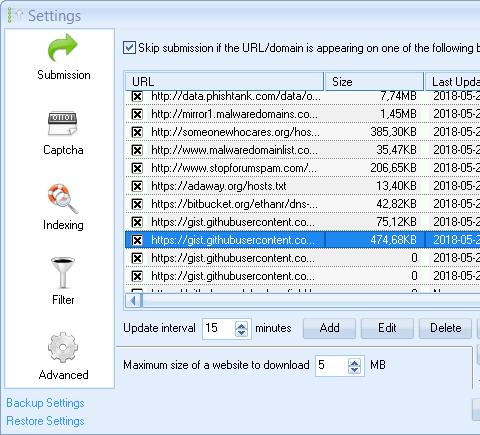Screen dimensions: 480x435
Task: Click the Delete blacklist button
Action: [x=445, y=328]
